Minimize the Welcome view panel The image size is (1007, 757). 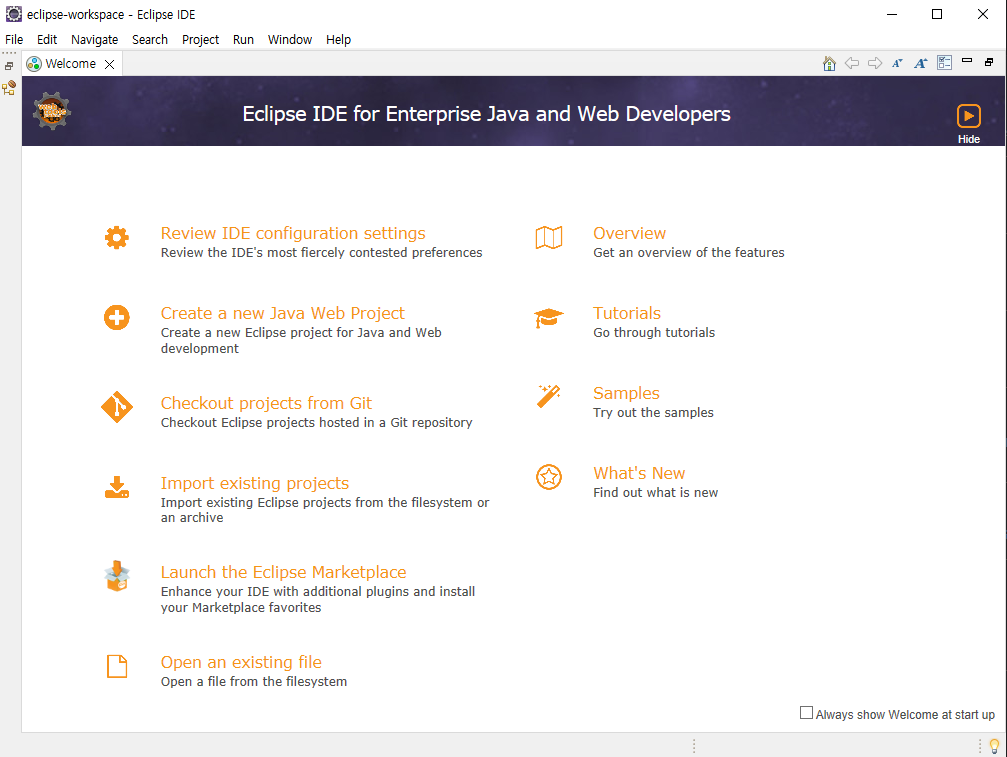click(967, 61)
